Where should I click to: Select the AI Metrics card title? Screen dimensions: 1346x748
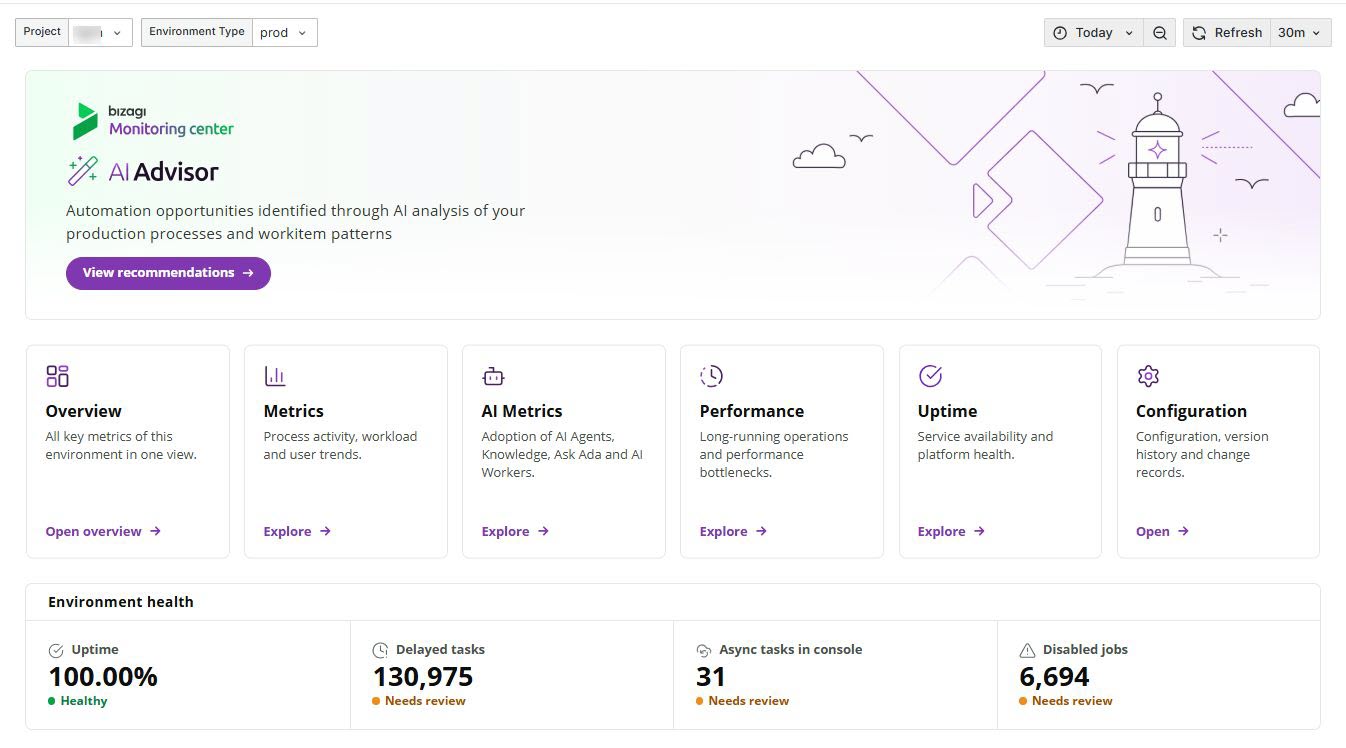pyautogui.click(x=522, y=411)
